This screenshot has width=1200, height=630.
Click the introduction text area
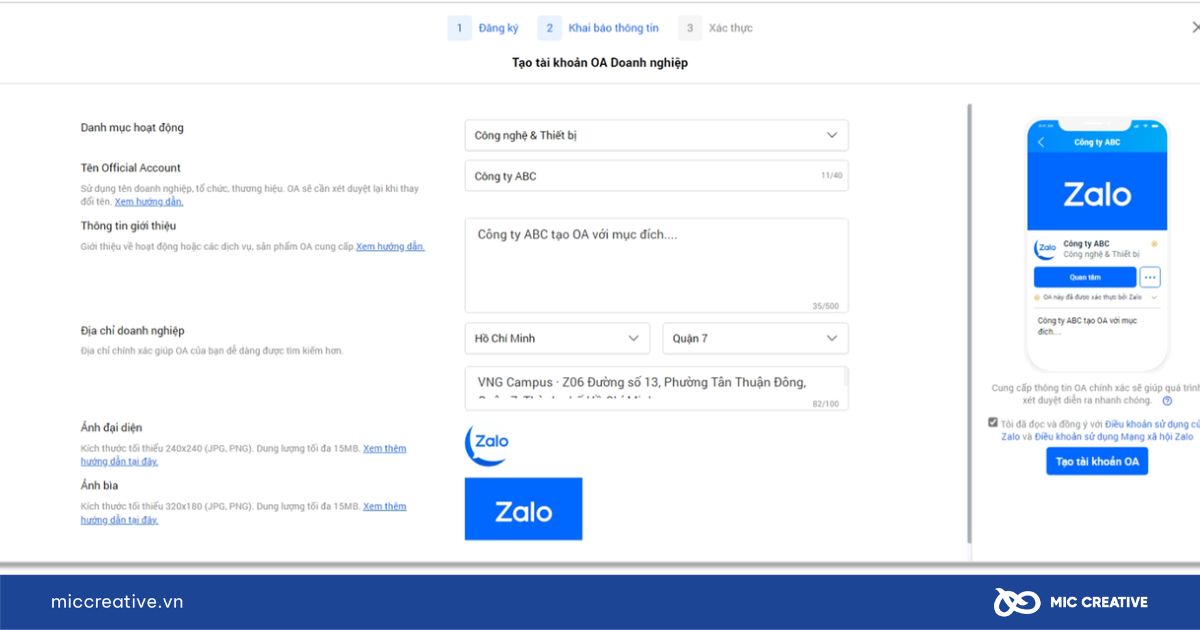click(x=656, y=265)
